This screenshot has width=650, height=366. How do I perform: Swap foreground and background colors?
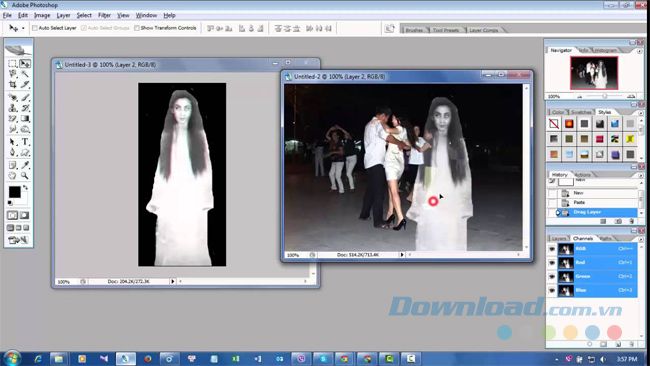click(26, 188)
